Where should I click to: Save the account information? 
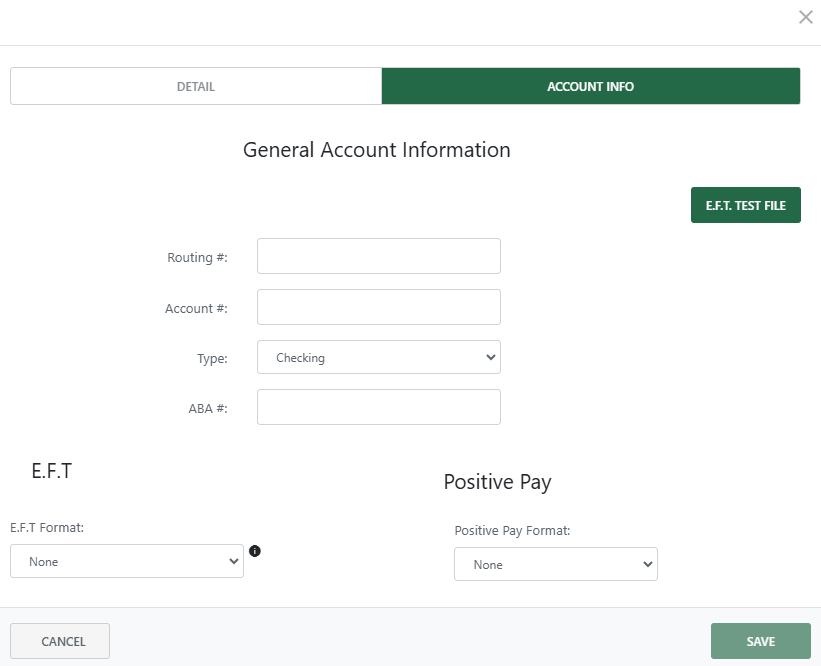click(760, 641)
